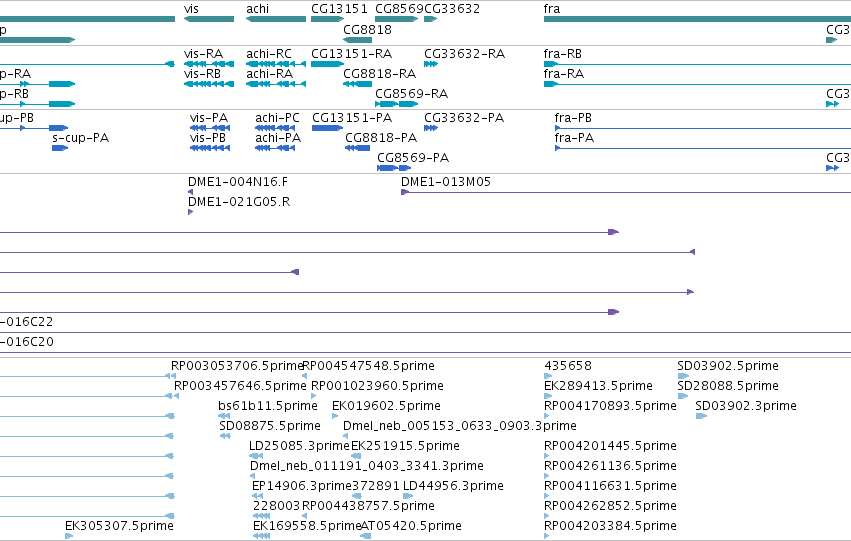The image size is (851, 541).
Task: Select the vis-PB protein feature
Action: 210,148
